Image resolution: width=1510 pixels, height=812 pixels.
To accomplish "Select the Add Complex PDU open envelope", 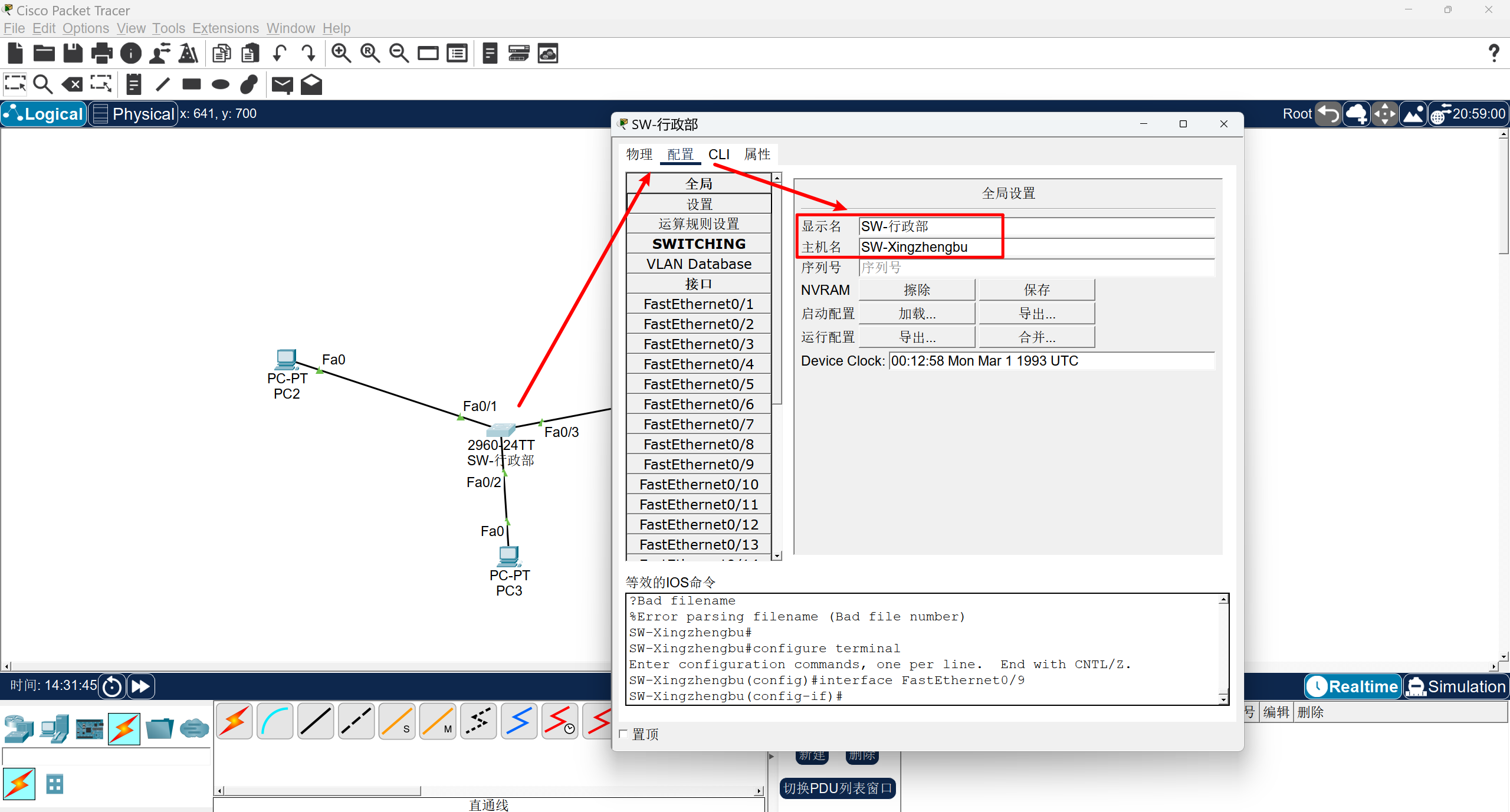I will (x=311, y=84).
